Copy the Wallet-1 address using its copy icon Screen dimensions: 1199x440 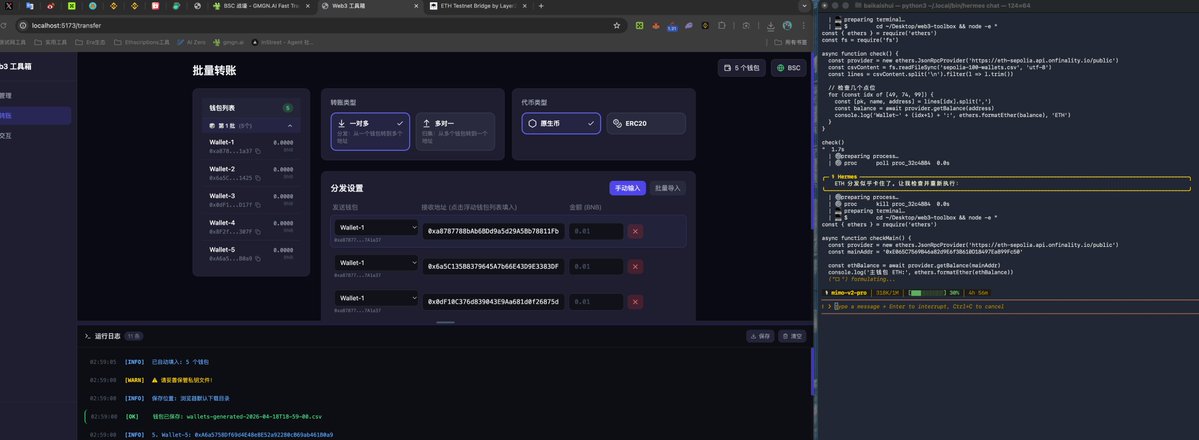(258, 152)
